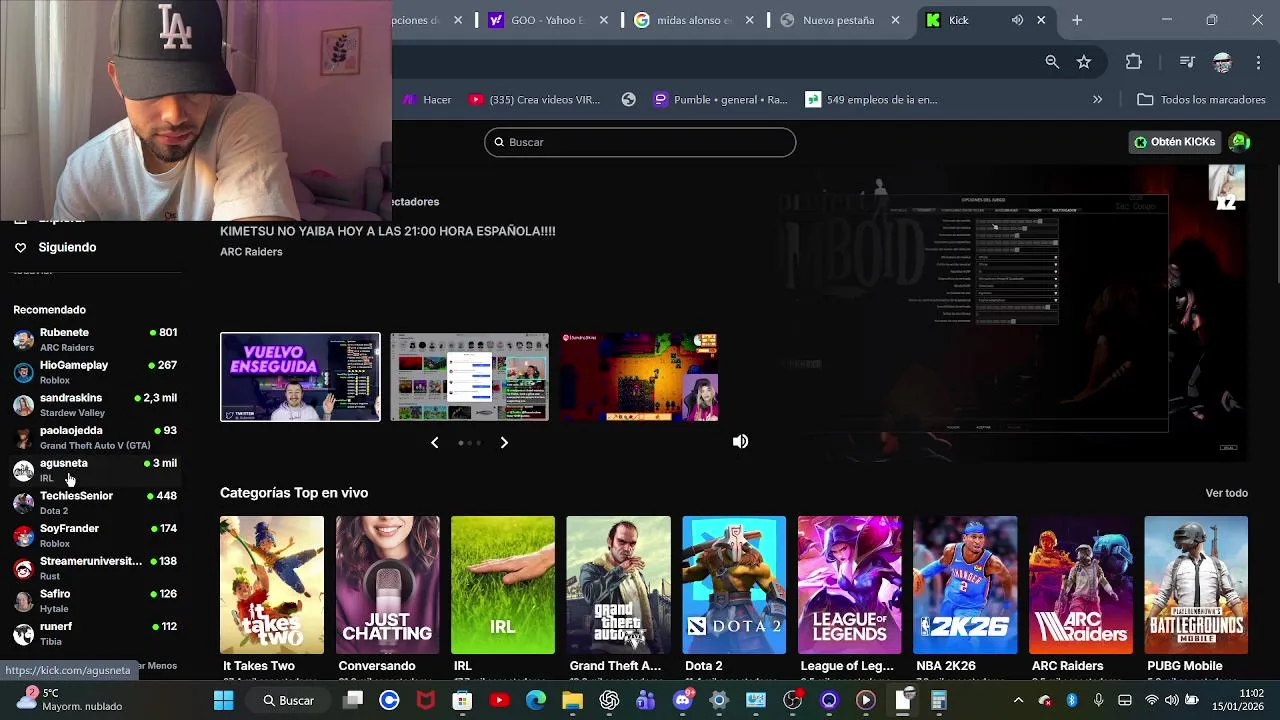The width and height of the screenshot is (1280, 720).
Task: Open Microsoft Store icon in the taskbar
Action: pos(462,701)
